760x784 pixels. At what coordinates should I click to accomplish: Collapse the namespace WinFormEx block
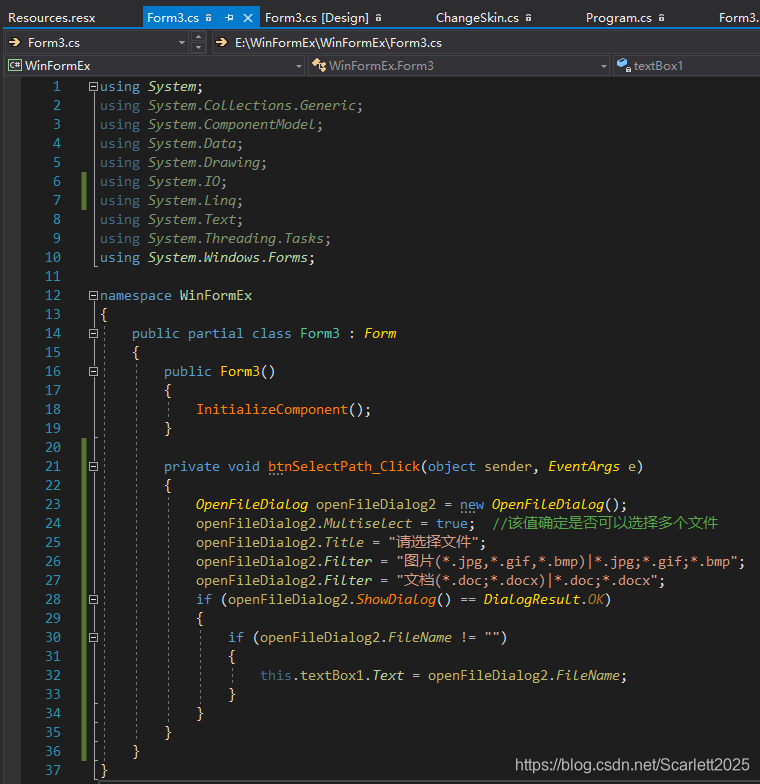point(93,296)
